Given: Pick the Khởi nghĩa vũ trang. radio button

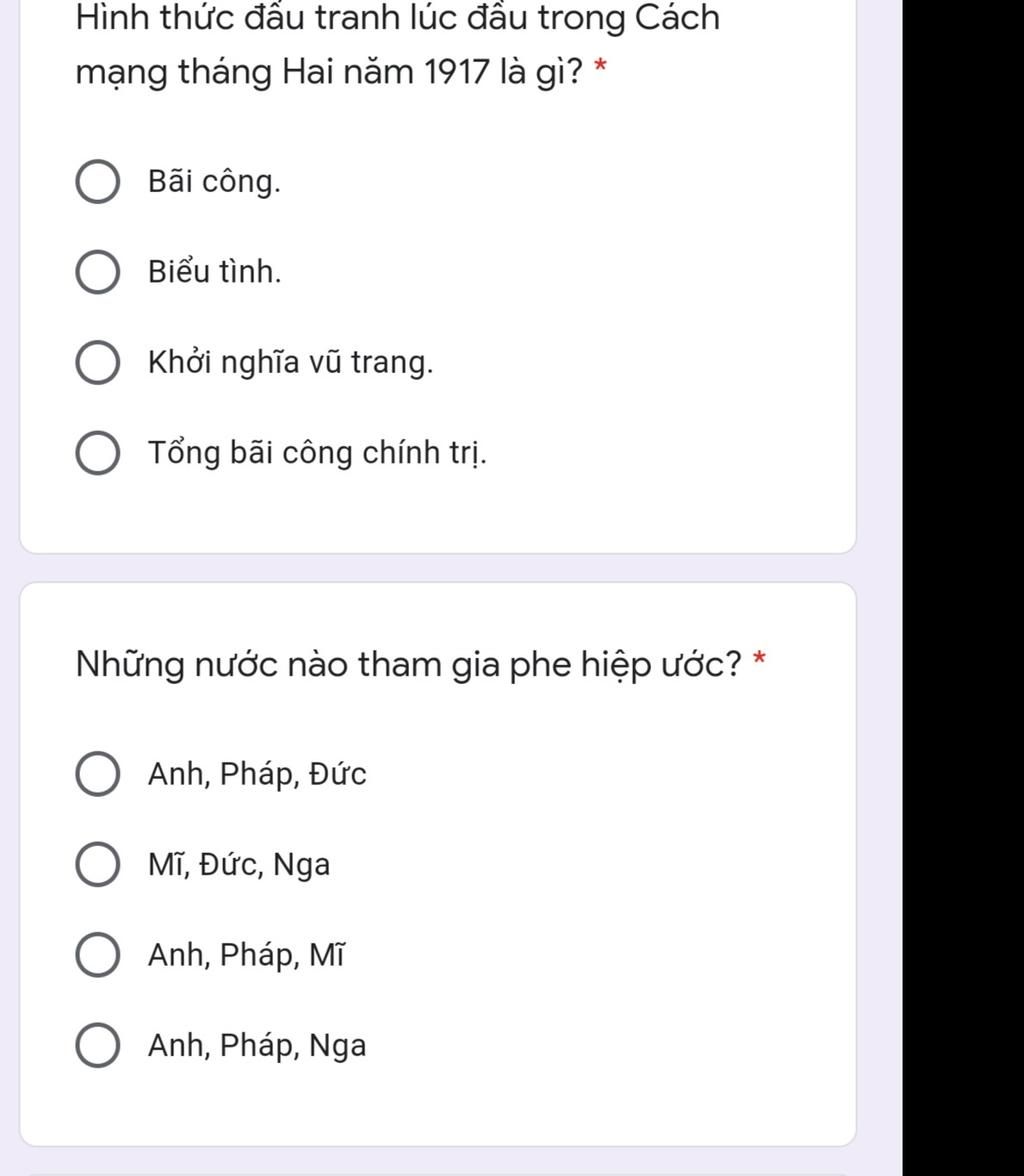Looking at the screenshot, I should click(97, 363).
